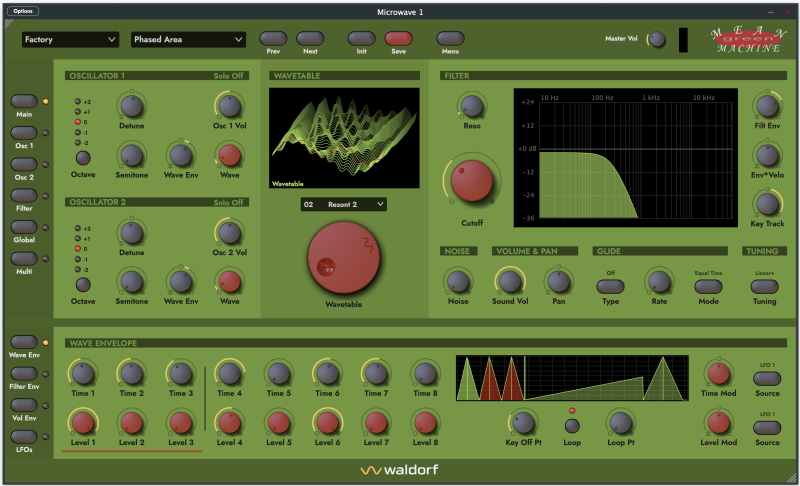Toggle Oscillator 2 Solo Off
This screenshot has width=800, height=486.
(x=228, y=202)
